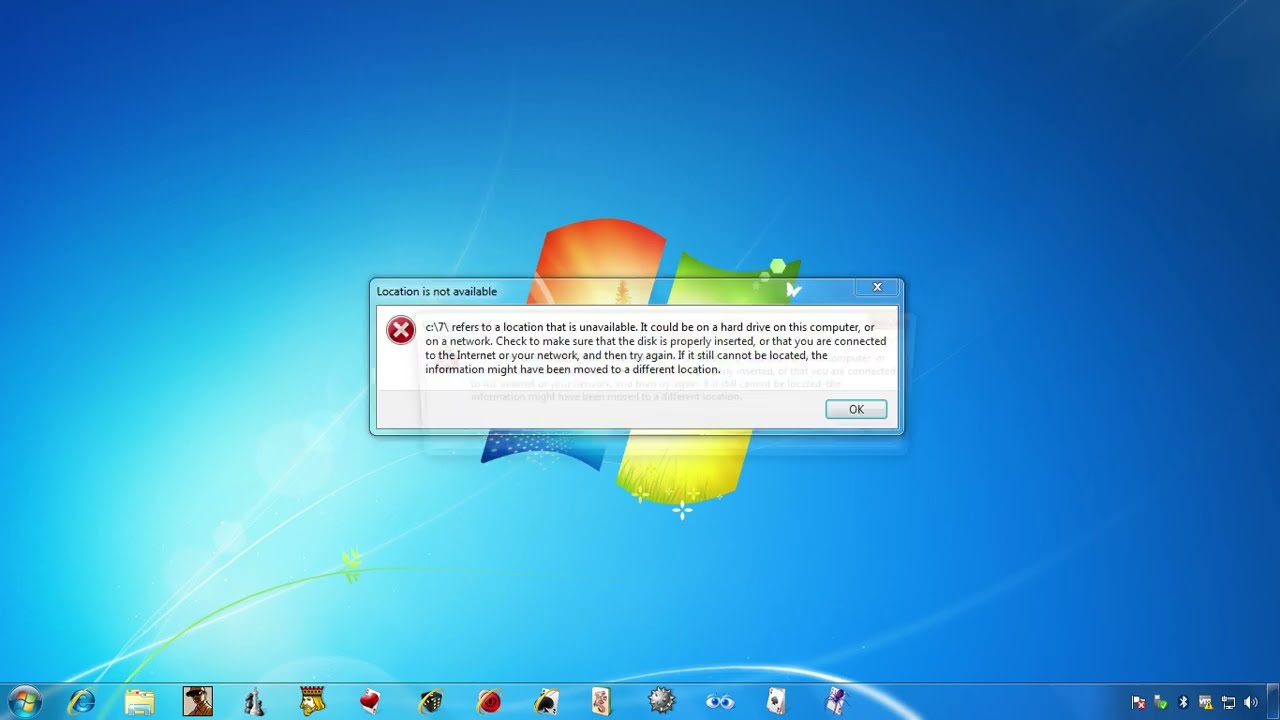The width and height of the screenshot is (1280, 720).
Task: Launch Internet Explorer from taskbar
Action: pyautogui.click(x=81, y=702)
